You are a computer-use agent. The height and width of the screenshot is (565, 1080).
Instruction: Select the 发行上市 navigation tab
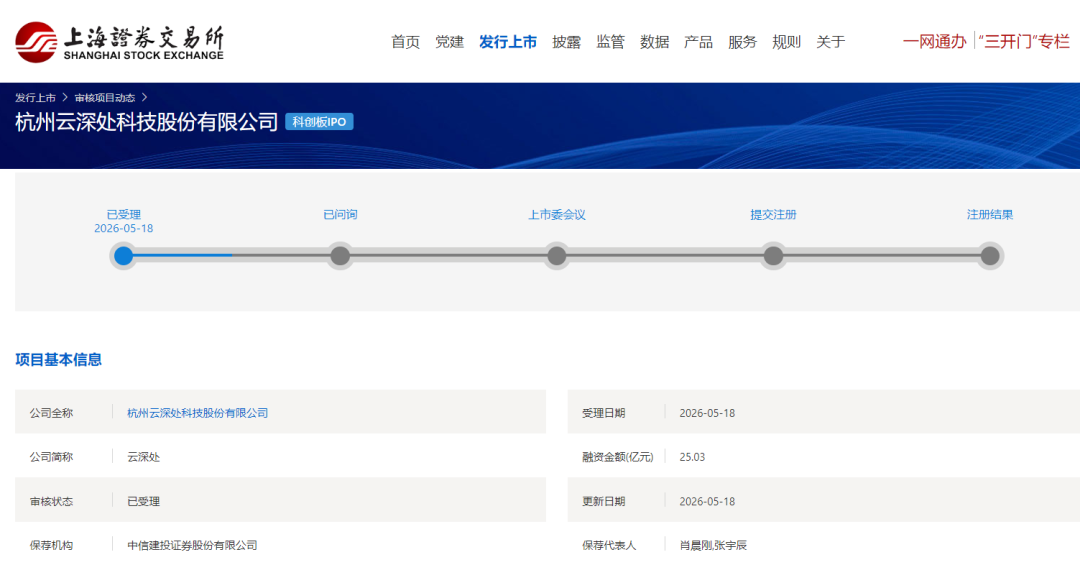point(508,42)
